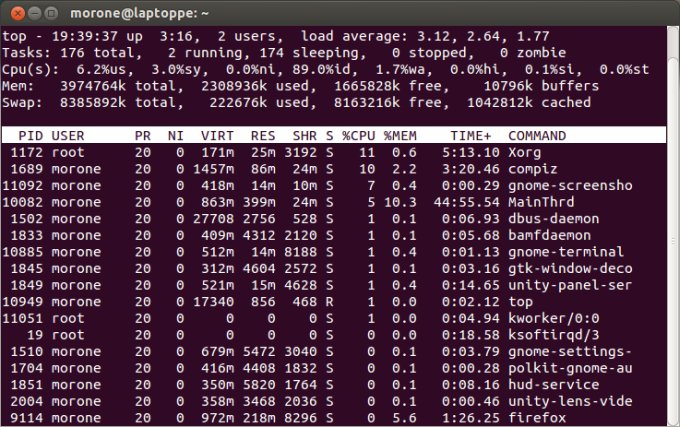Click the time 19:39:37 in top header
680x427 pixels.
click(x=85, y=36)
